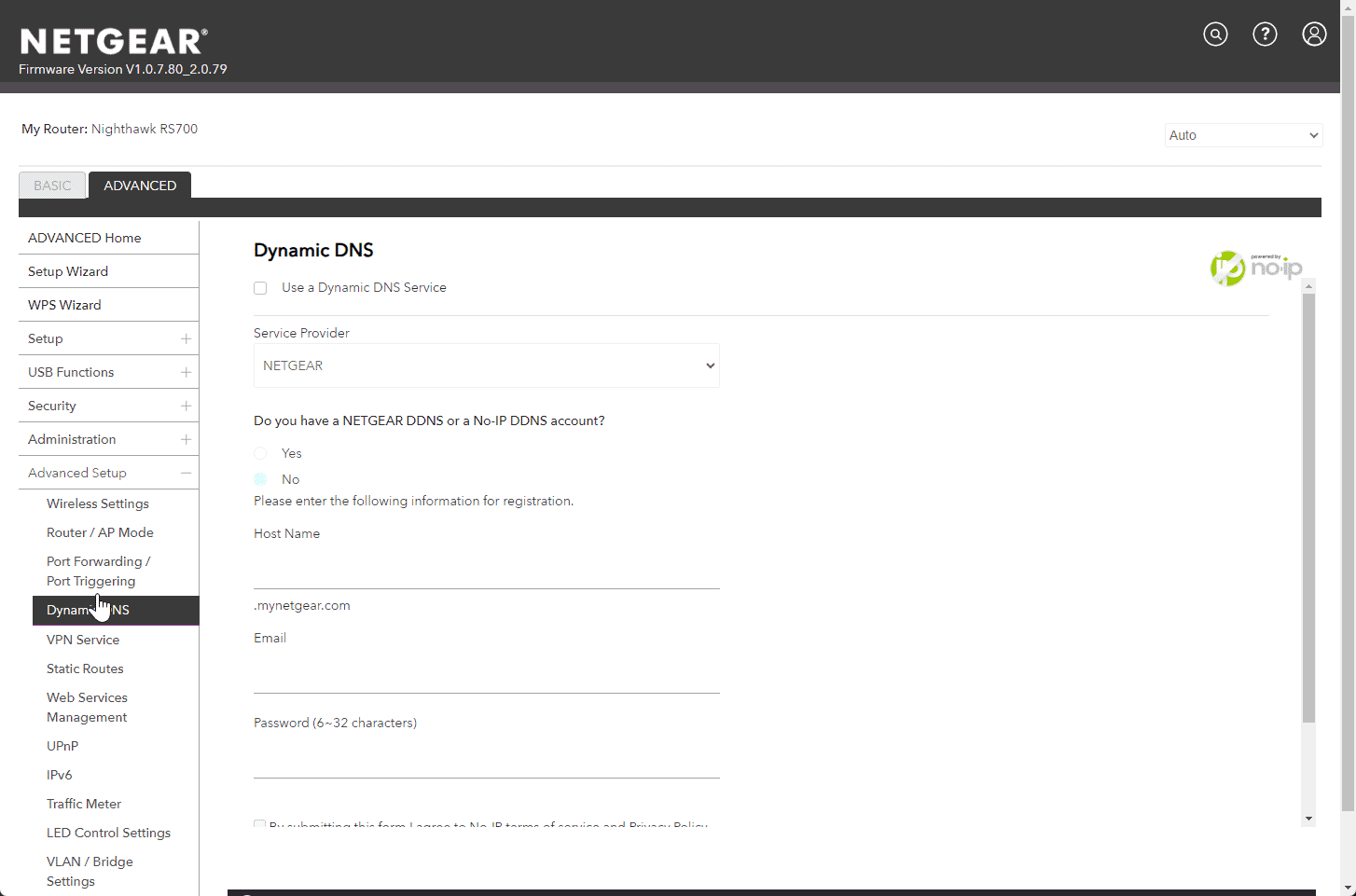Enable the Use a Dynamic DNS Service checkbox
This screenshot has height=896, width=1356.
[260, 288]
